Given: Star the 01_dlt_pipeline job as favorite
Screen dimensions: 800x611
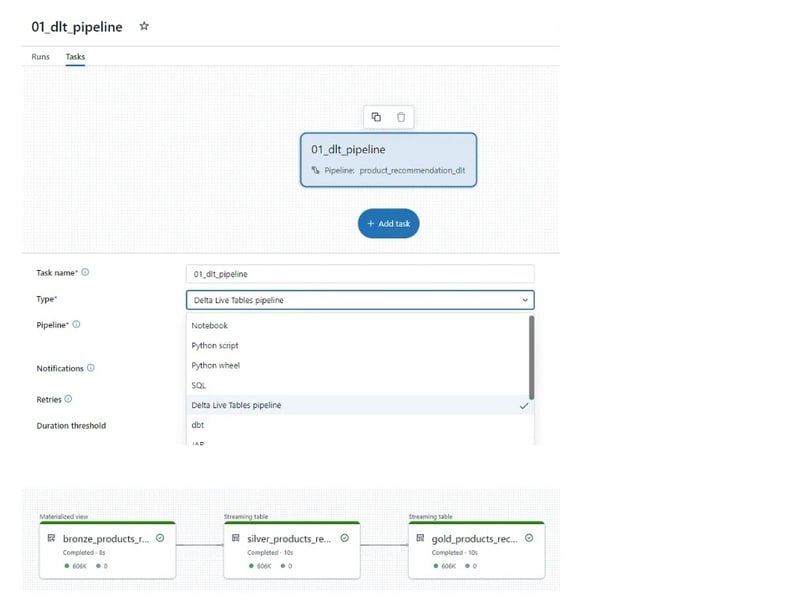Looking at the screenshot, I should click(x=144, y=27).
